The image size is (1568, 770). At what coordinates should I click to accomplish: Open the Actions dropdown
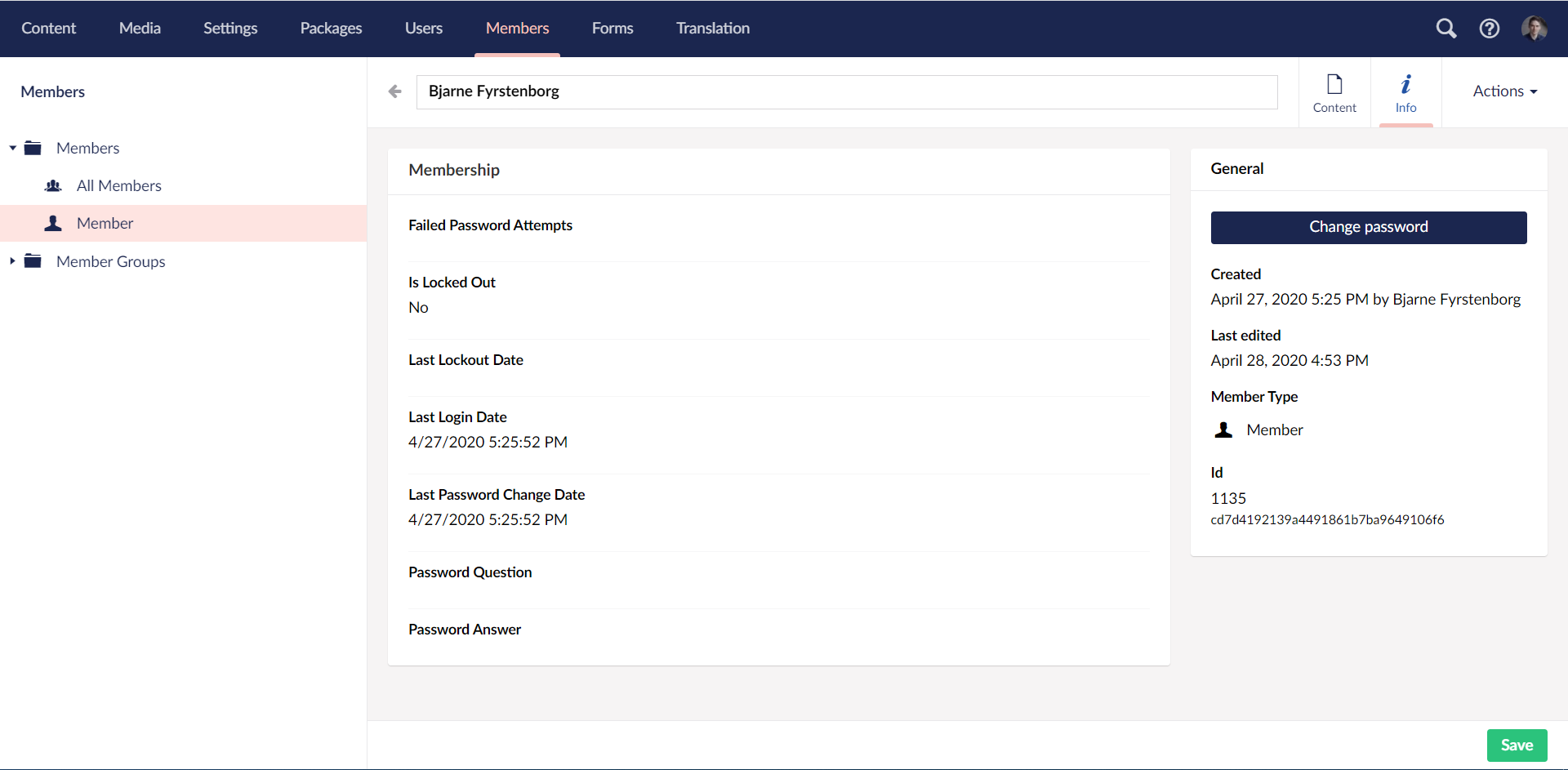click(x=1504, y=91)
